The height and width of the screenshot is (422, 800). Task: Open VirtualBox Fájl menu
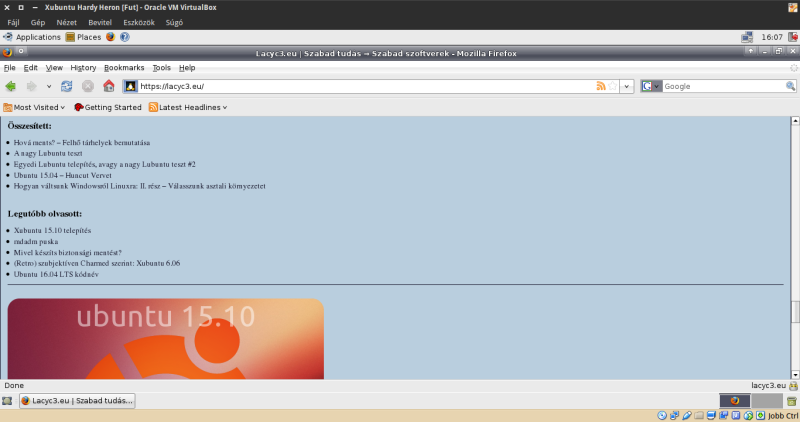coord(13,22)
